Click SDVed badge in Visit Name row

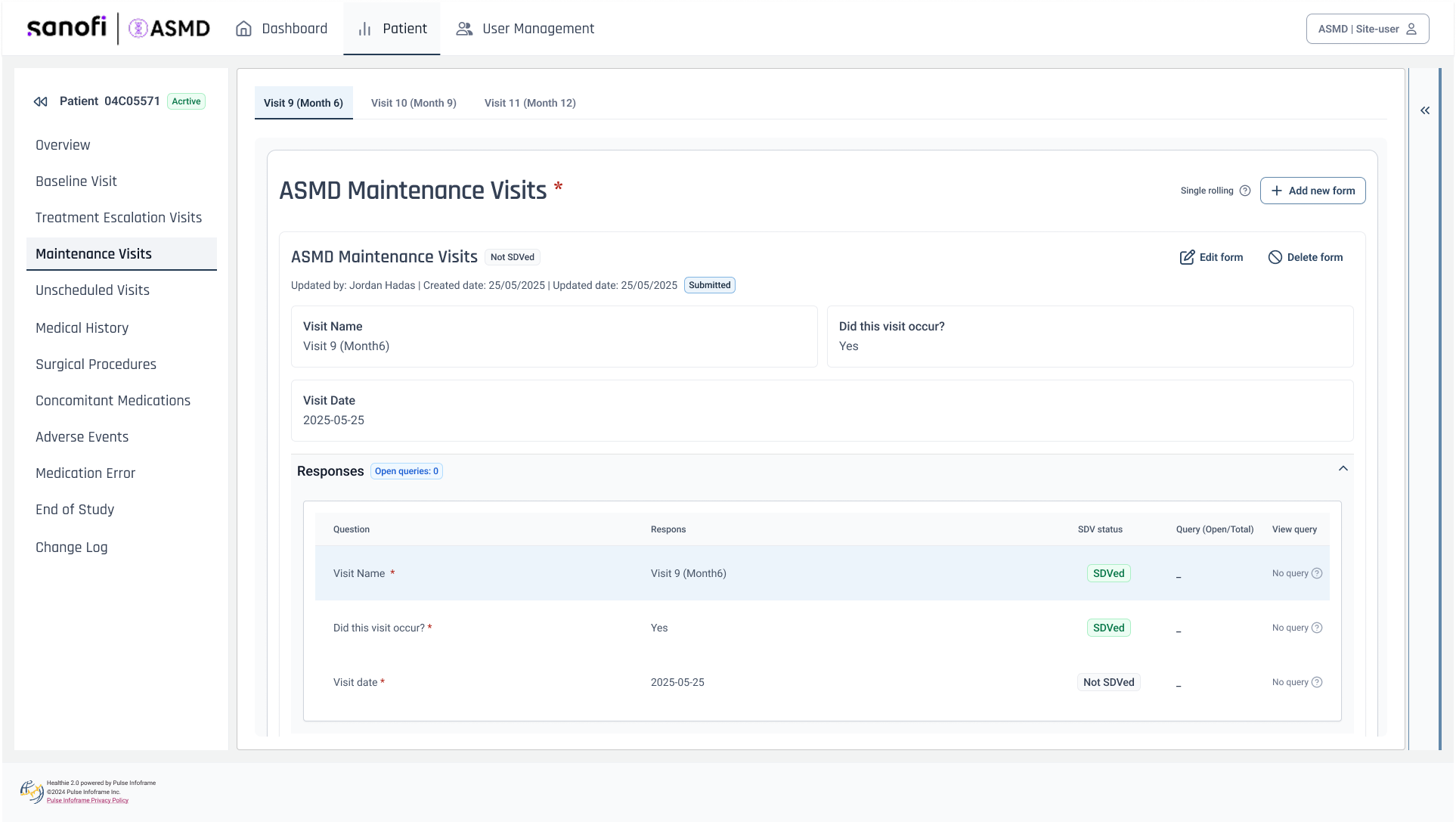[1108, 573]
